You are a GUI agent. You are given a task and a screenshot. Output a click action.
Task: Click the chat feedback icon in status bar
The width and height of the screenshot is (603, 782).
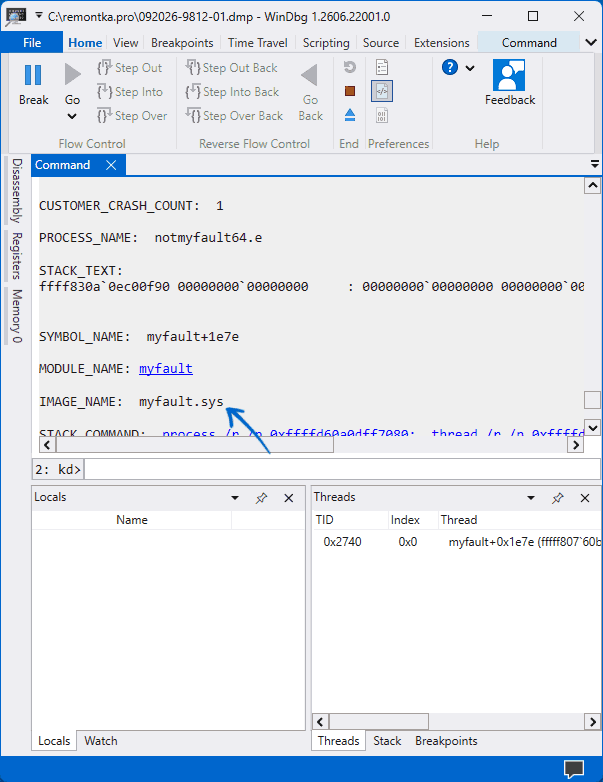[573, 769]
